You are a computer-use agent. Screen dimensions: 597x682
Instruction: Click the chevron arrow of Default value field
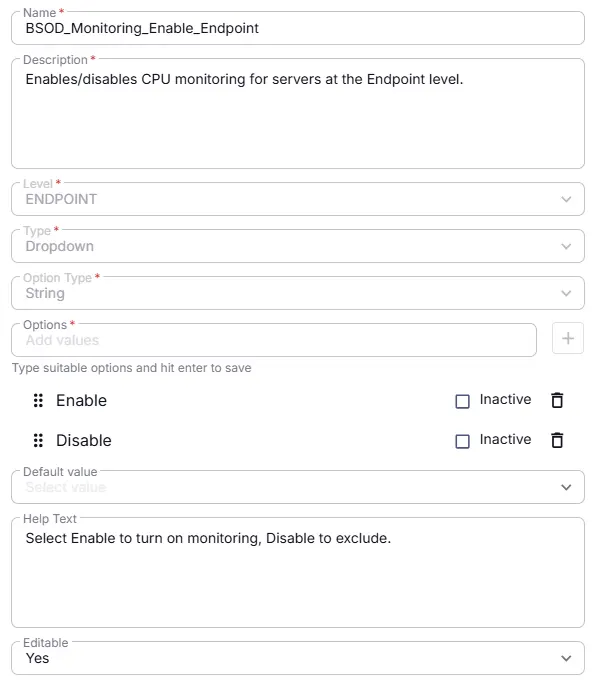566,487
